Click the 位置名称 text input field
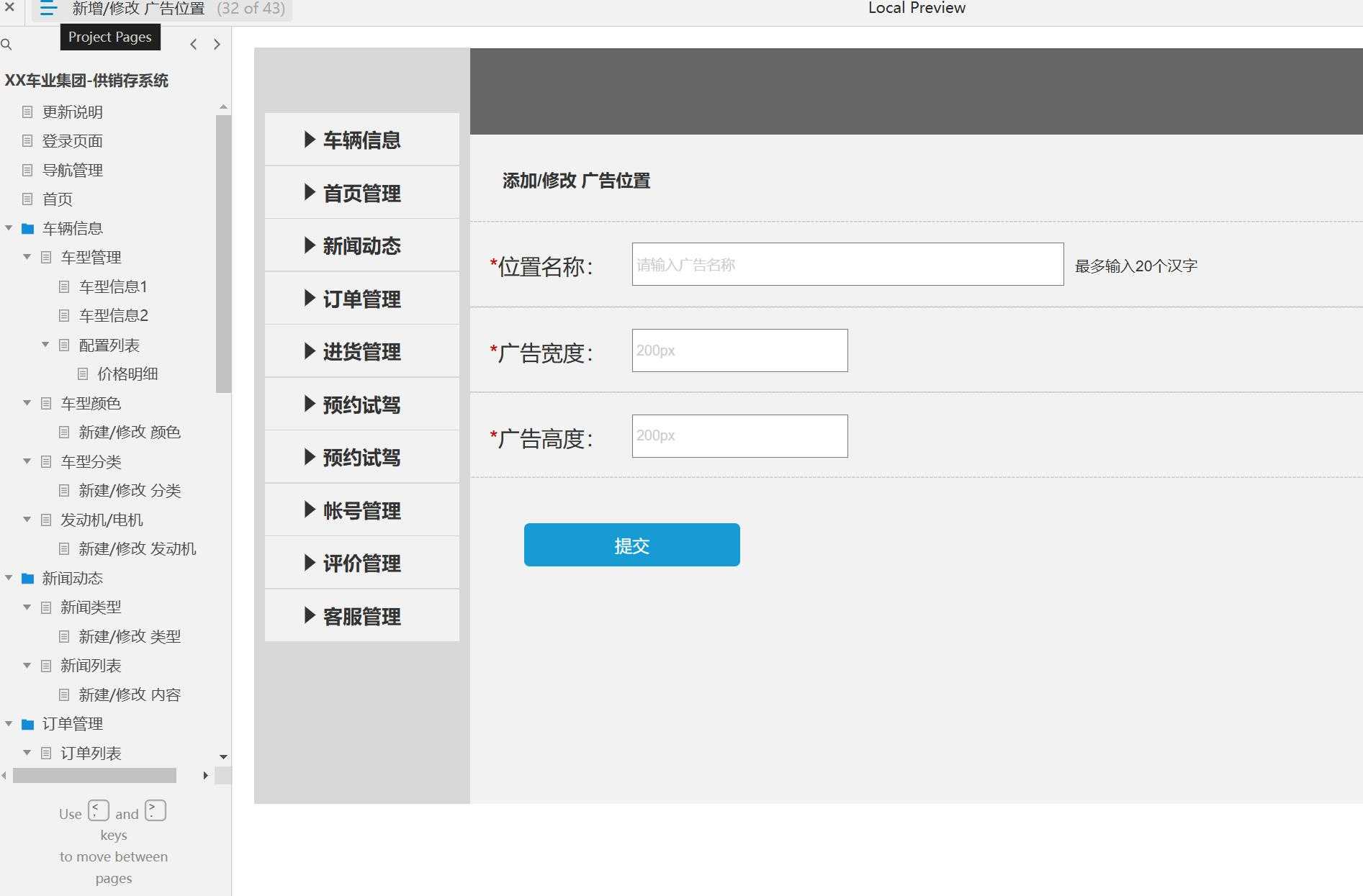 pos(846,264)
